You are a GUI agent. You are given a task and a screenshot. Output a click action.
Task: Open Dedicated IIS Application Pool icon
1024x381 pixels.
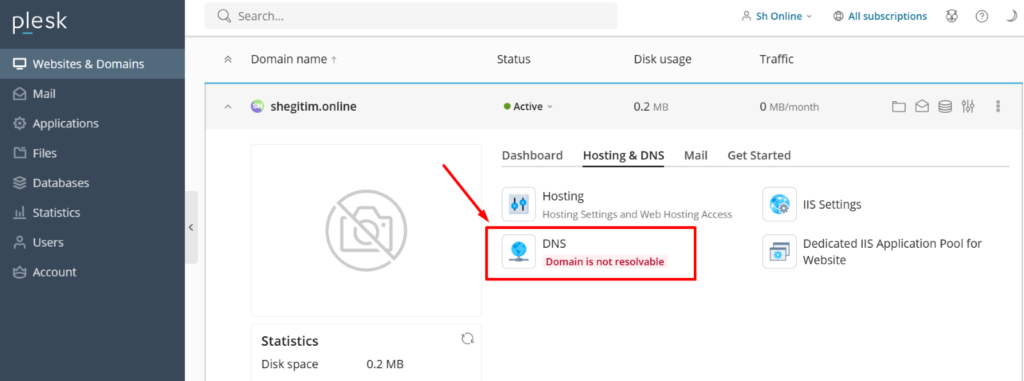779,252
